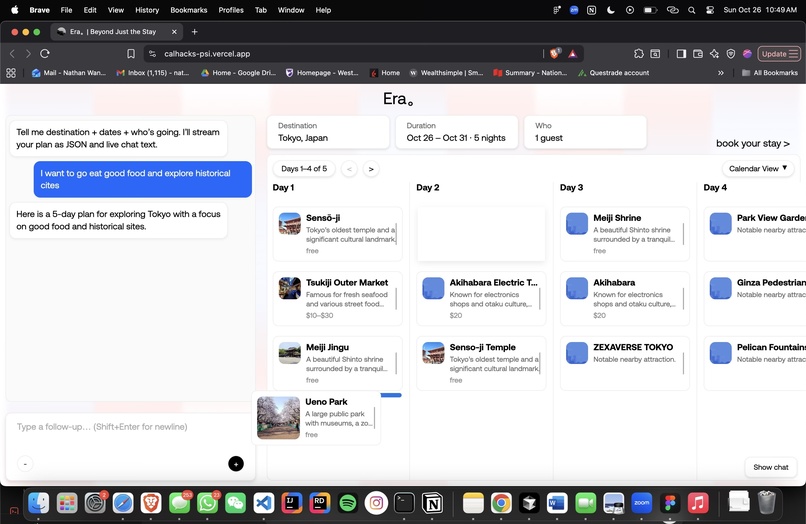
Task: Open the Brave Update menu button
Action: 779,53
